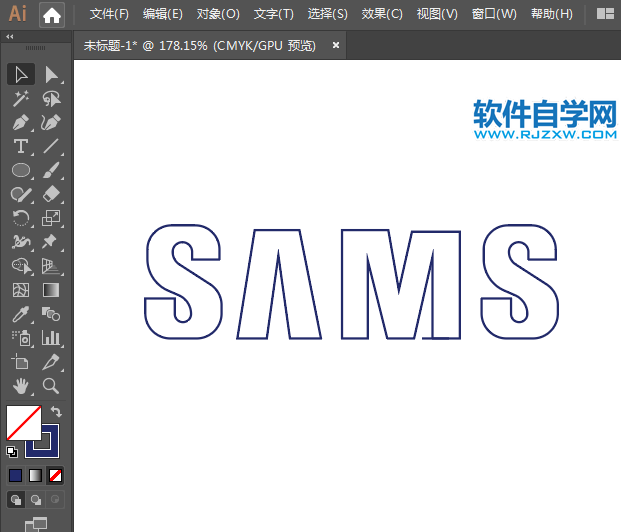Select the Shaper tool
Image resolution: width=621 pixels, height=532 pixels.
[x=21, y=194]
